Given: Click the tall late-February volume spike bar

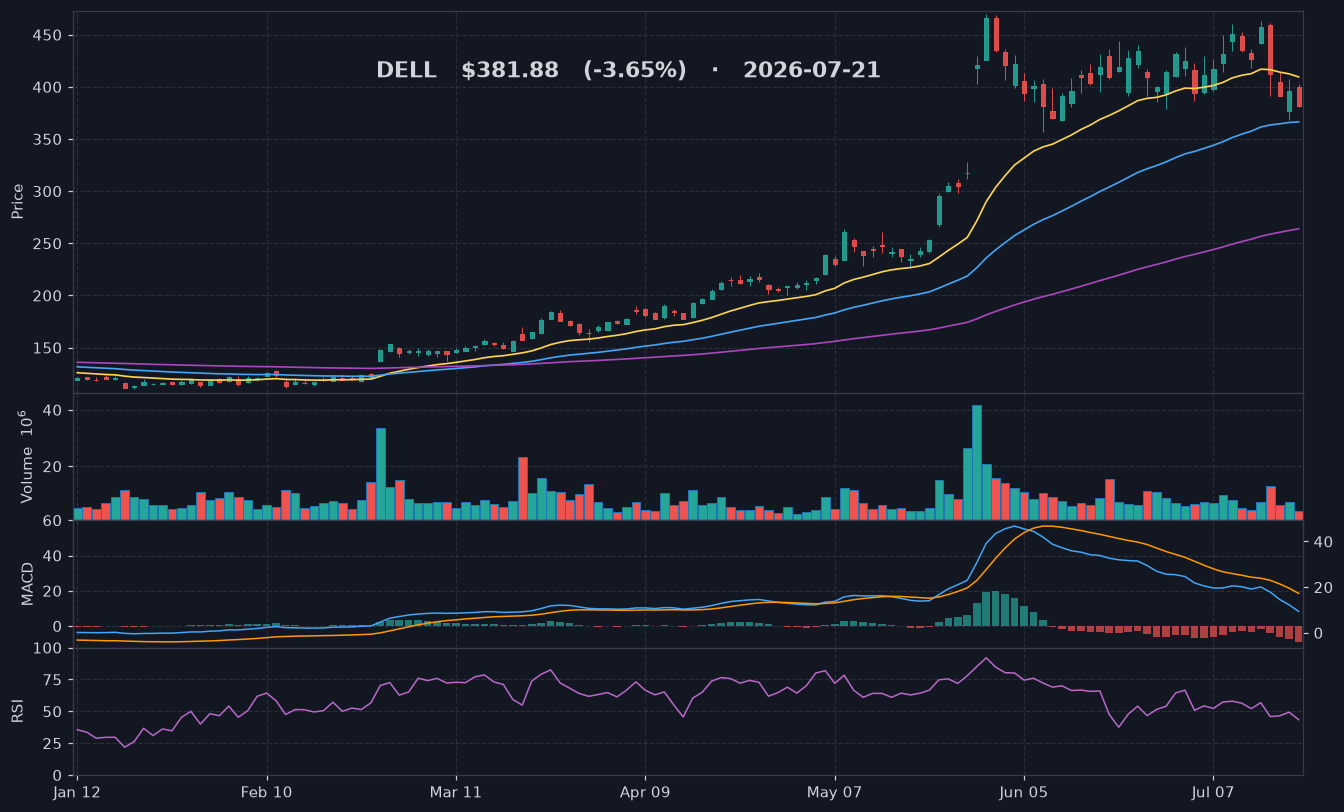Looking at the screenshot, I should point(381,474).
